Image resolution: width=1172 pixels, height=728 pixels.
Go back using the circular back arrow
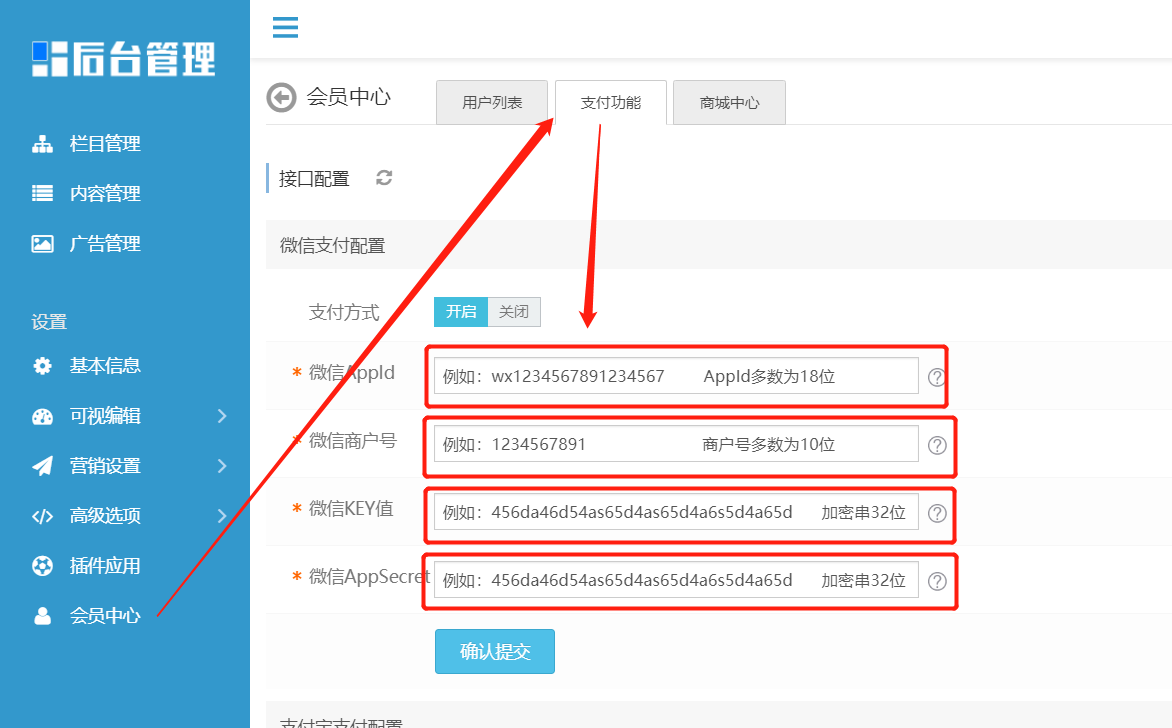click(x=281, y=97)
